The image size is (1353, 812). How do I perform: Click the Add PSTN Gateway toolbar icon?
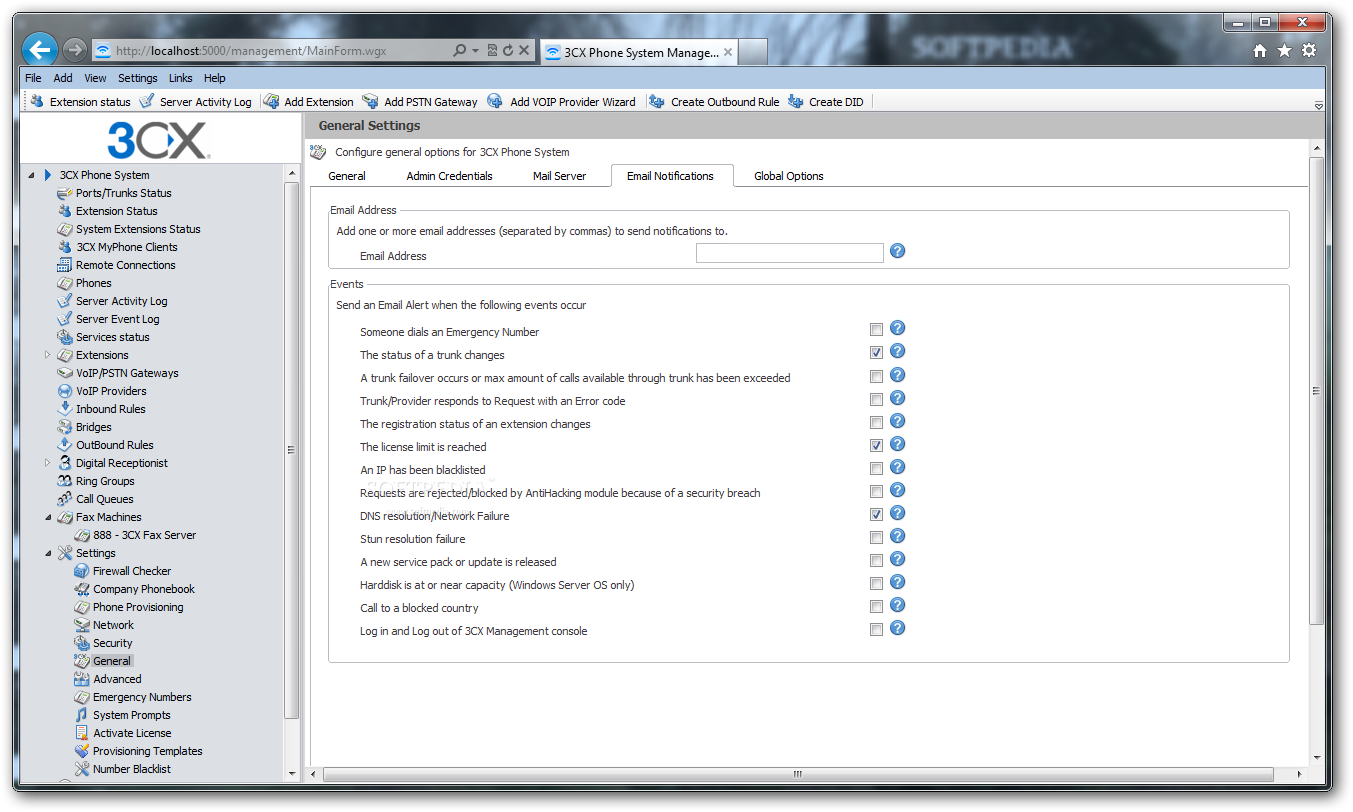coord(371,101)
